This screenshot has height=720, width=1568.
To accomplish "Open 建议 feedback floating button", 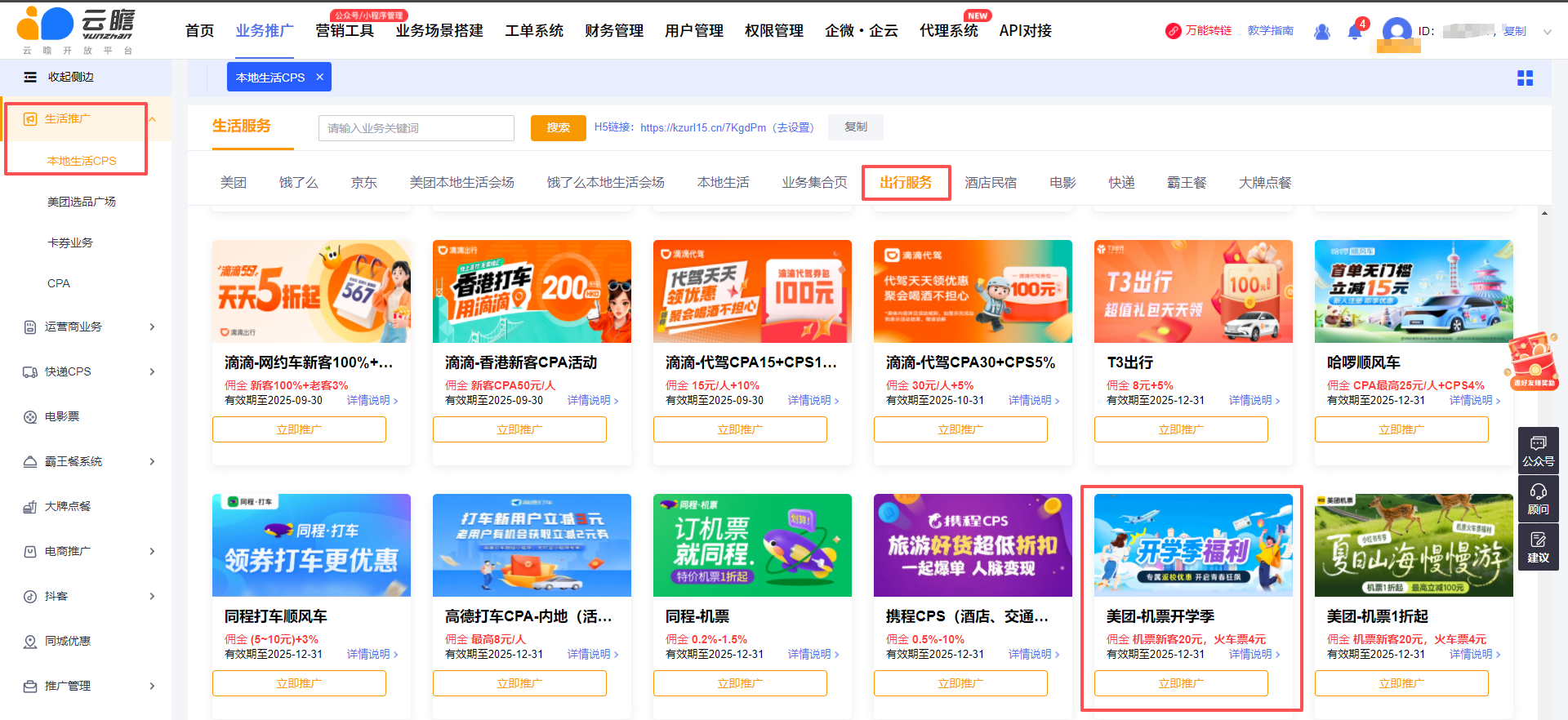I will (x=1538, y=547).
